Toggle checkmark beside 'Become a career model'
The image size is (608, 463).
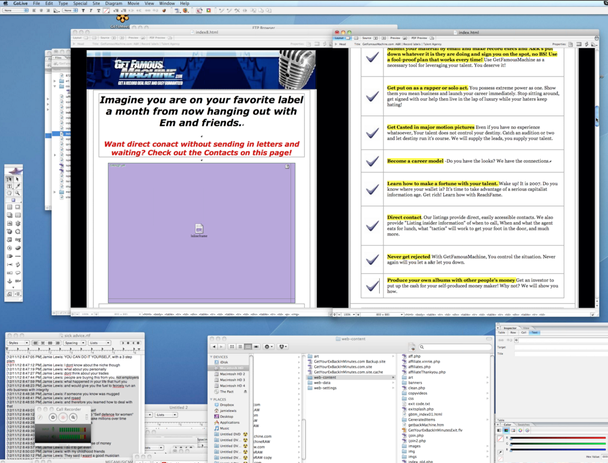click(x=371, y=160)
